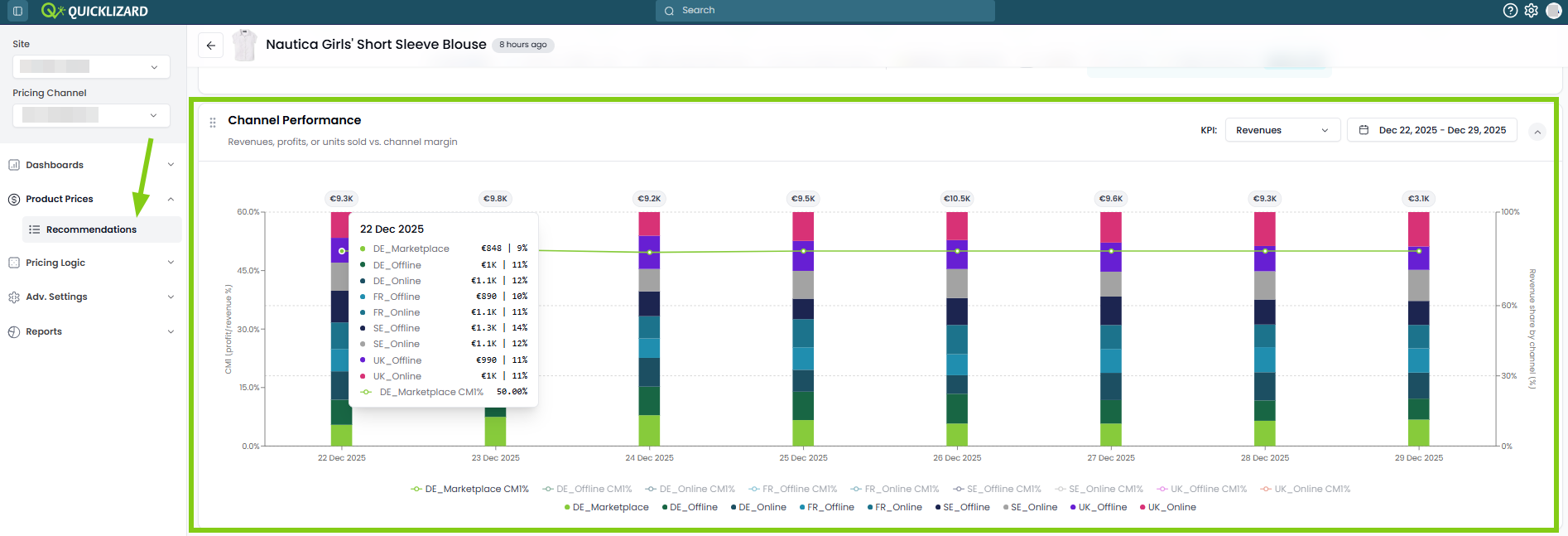Screen dimensions: 1568x536
Task: Open the Site dropdown
Action: click(91, 66)
